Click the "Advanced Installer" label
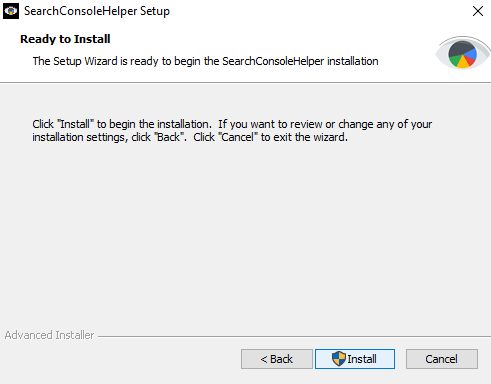 click(x=49, y=335)
